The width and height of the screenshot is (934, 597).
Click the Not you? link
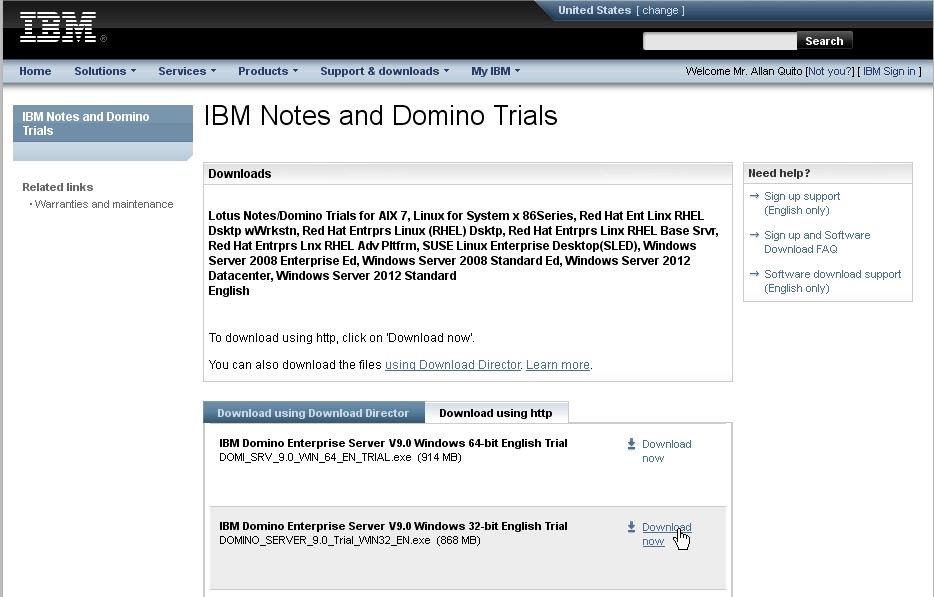(830, 71)
